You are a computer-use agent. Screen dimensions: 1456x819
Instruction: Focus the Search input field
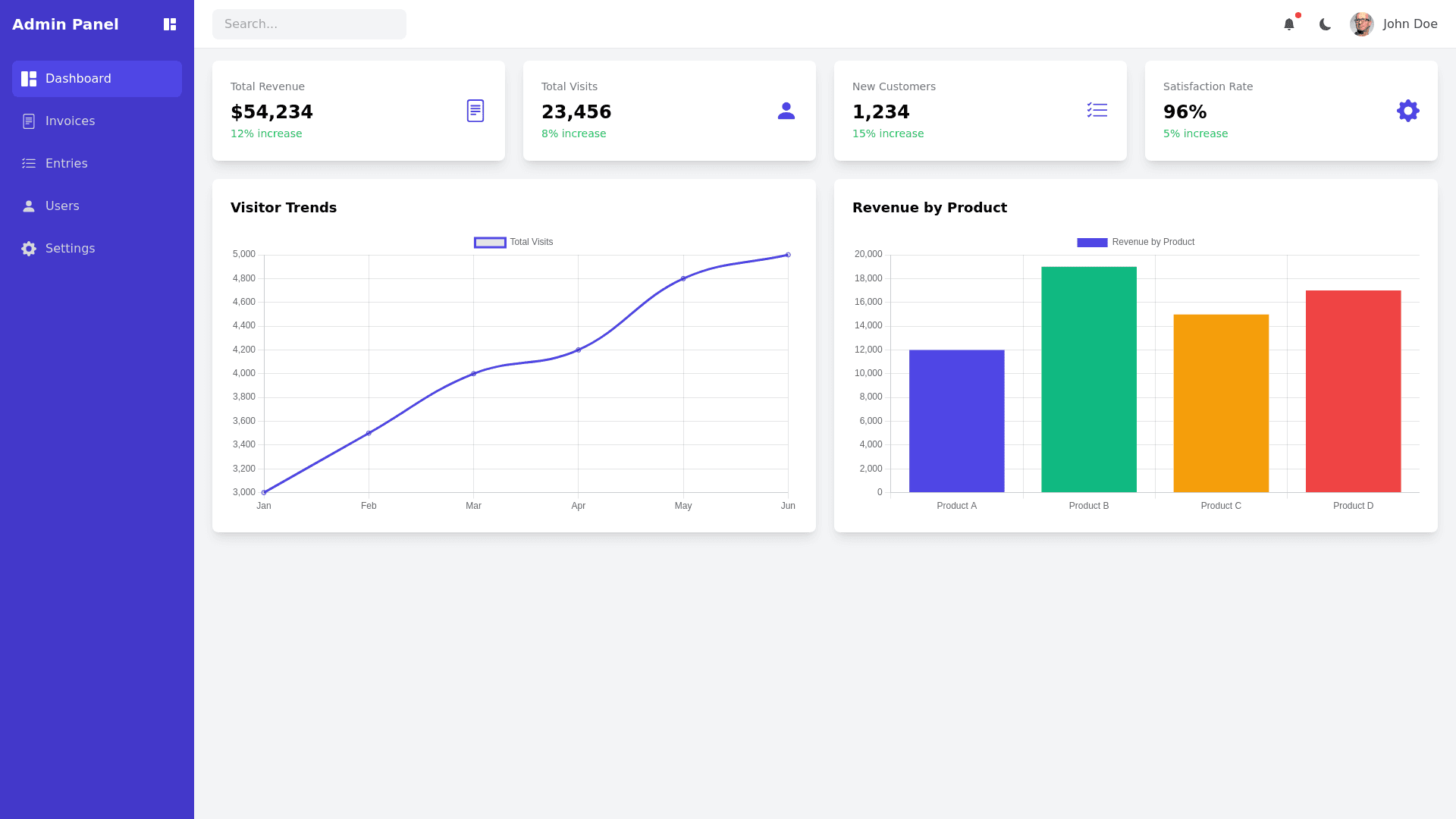pyautogui.click(x=309, y=24)
